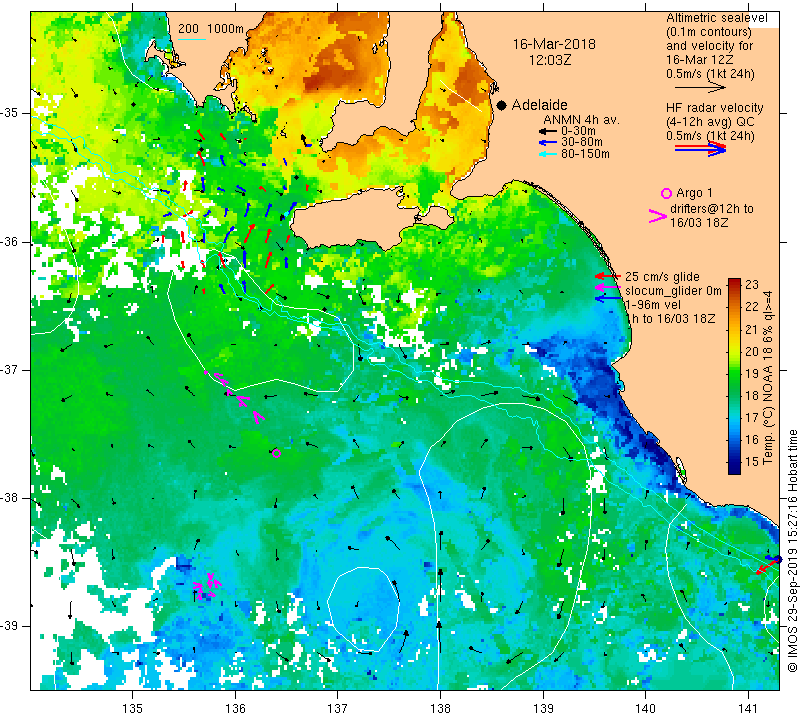This screenshot has width=800, height=720.
Task: Click the magenta drifter cluster near 136E 38.7S
Action: 207,584
